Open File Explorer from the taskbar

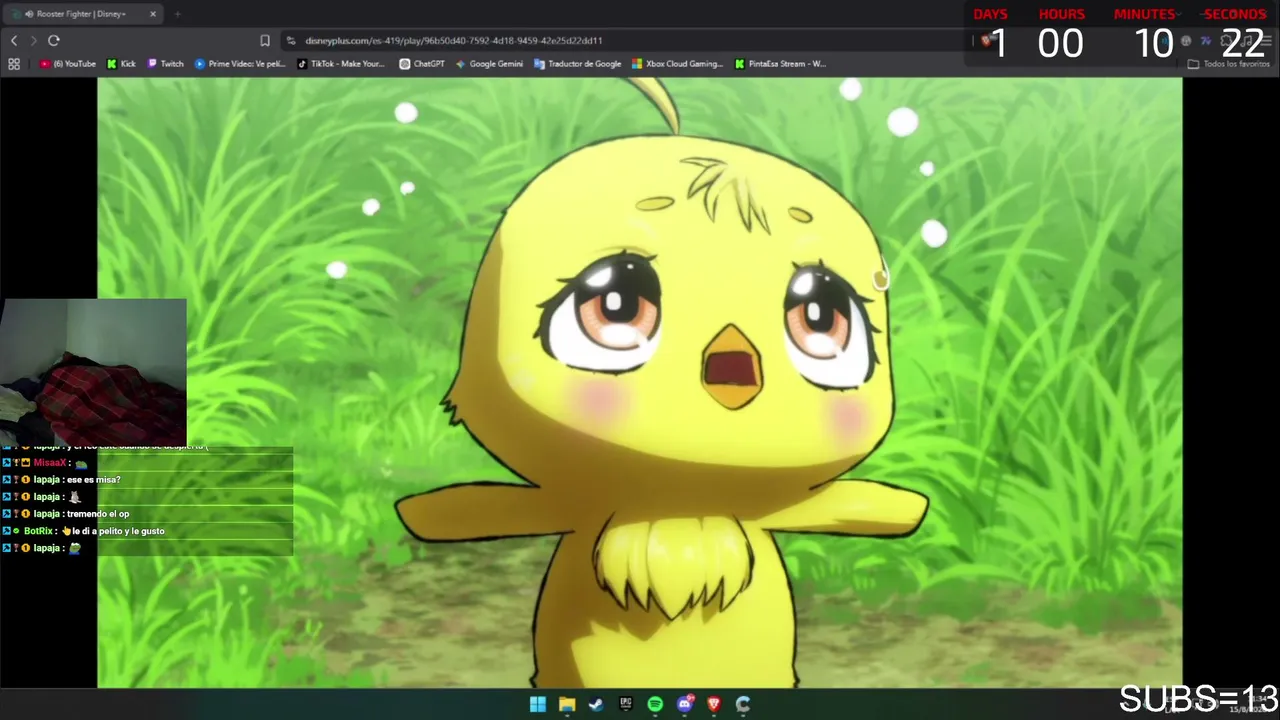coord(567,704)
